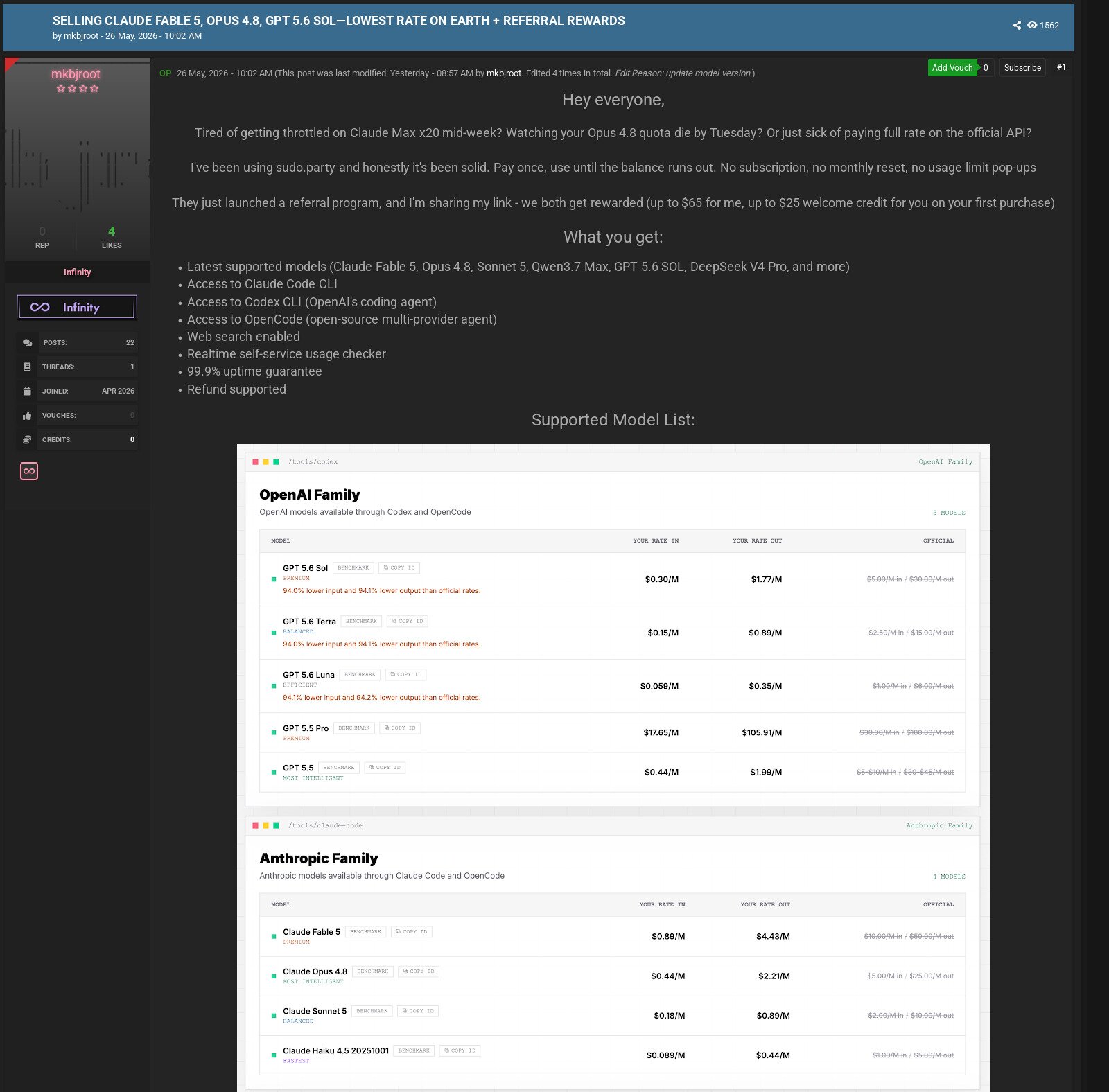Screen dimensions: 1109x1092
Task: Click COPY ID for GPT 5.6 Terra
Action: pyautogui.click(x=408, y=622)
